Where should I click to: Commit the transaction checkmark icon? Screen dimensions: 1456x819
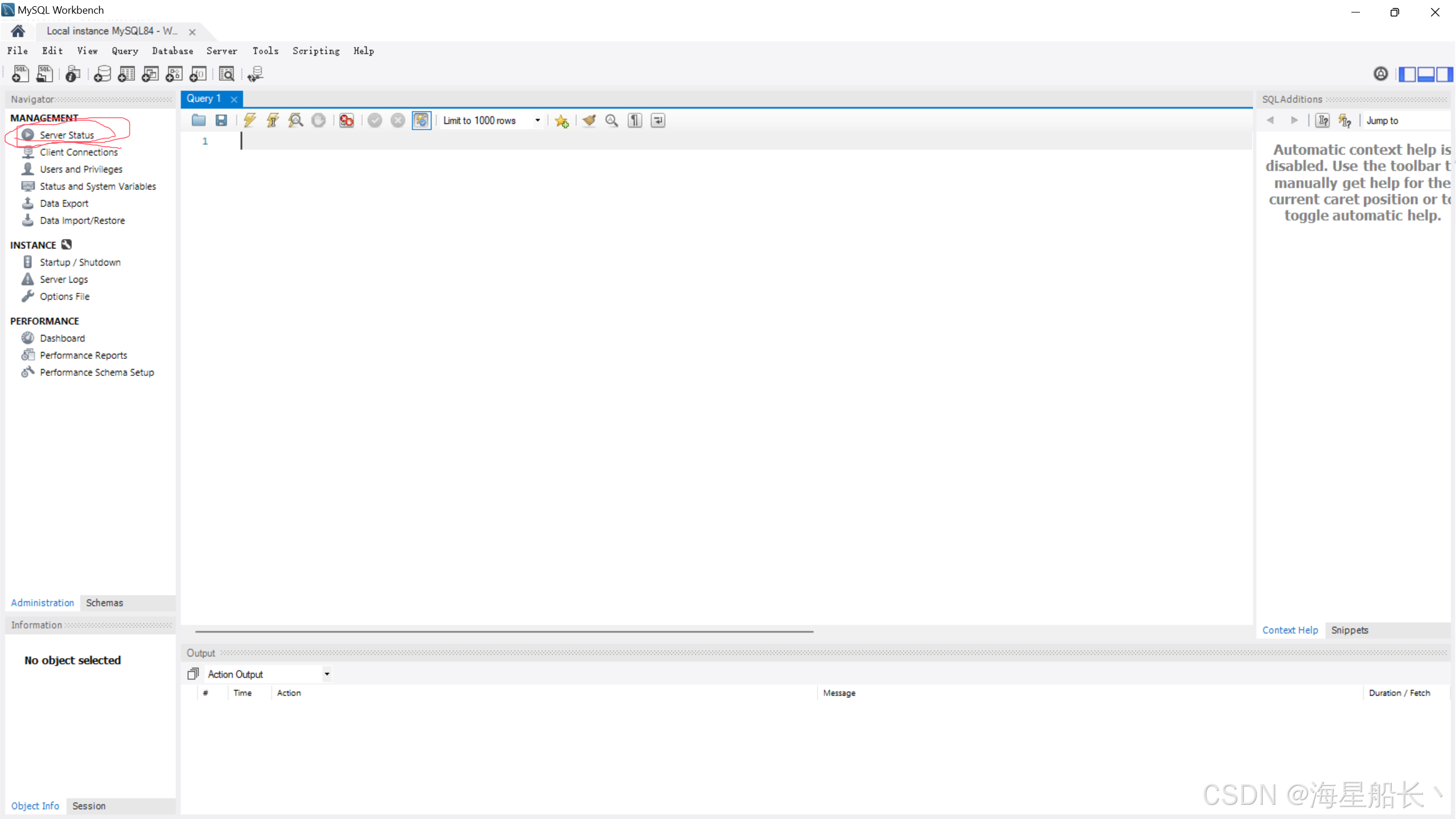(x=375, y=120)
